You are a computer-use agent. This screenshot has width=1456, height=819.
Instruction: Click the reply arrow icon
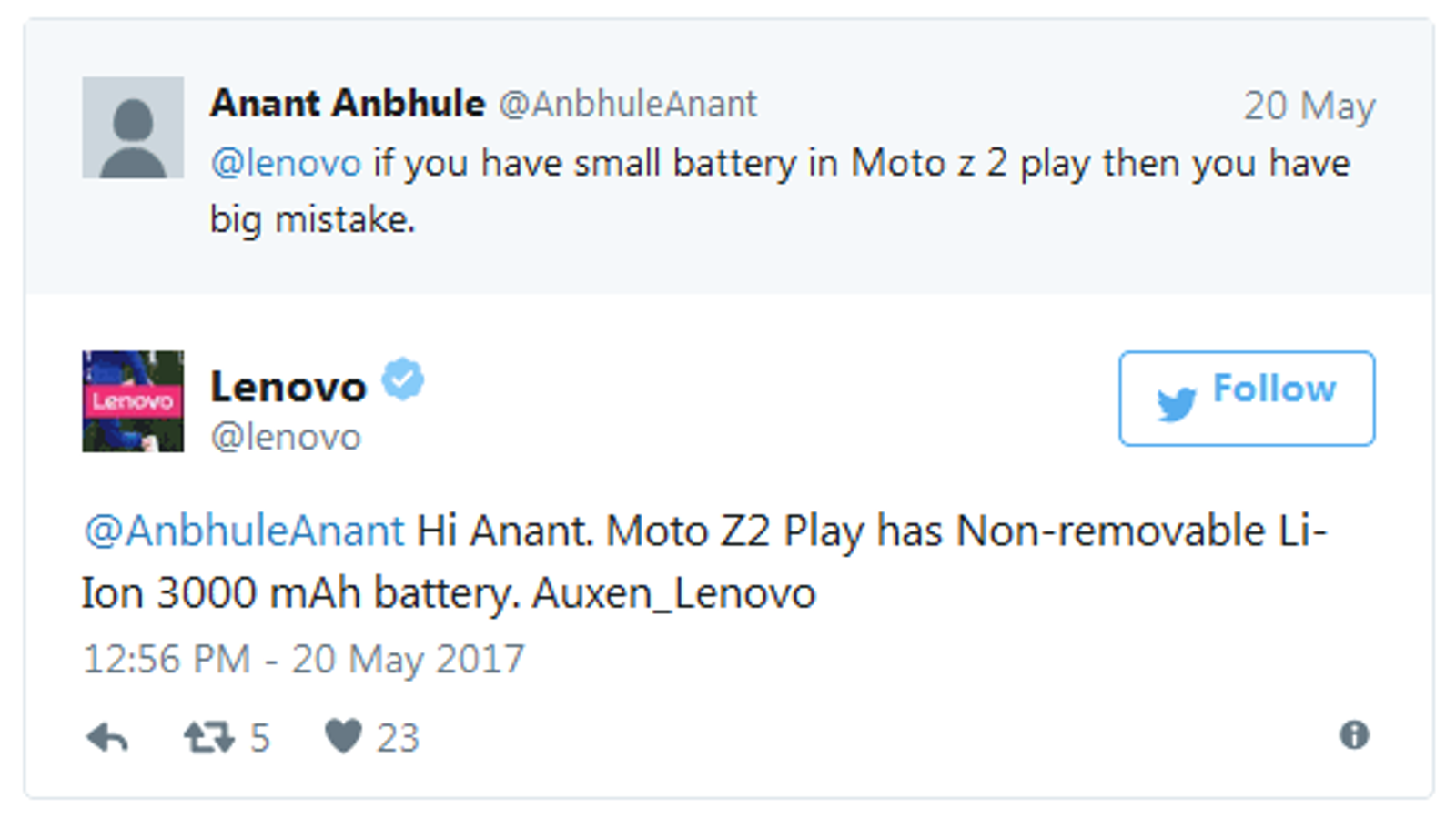(107, 737)
